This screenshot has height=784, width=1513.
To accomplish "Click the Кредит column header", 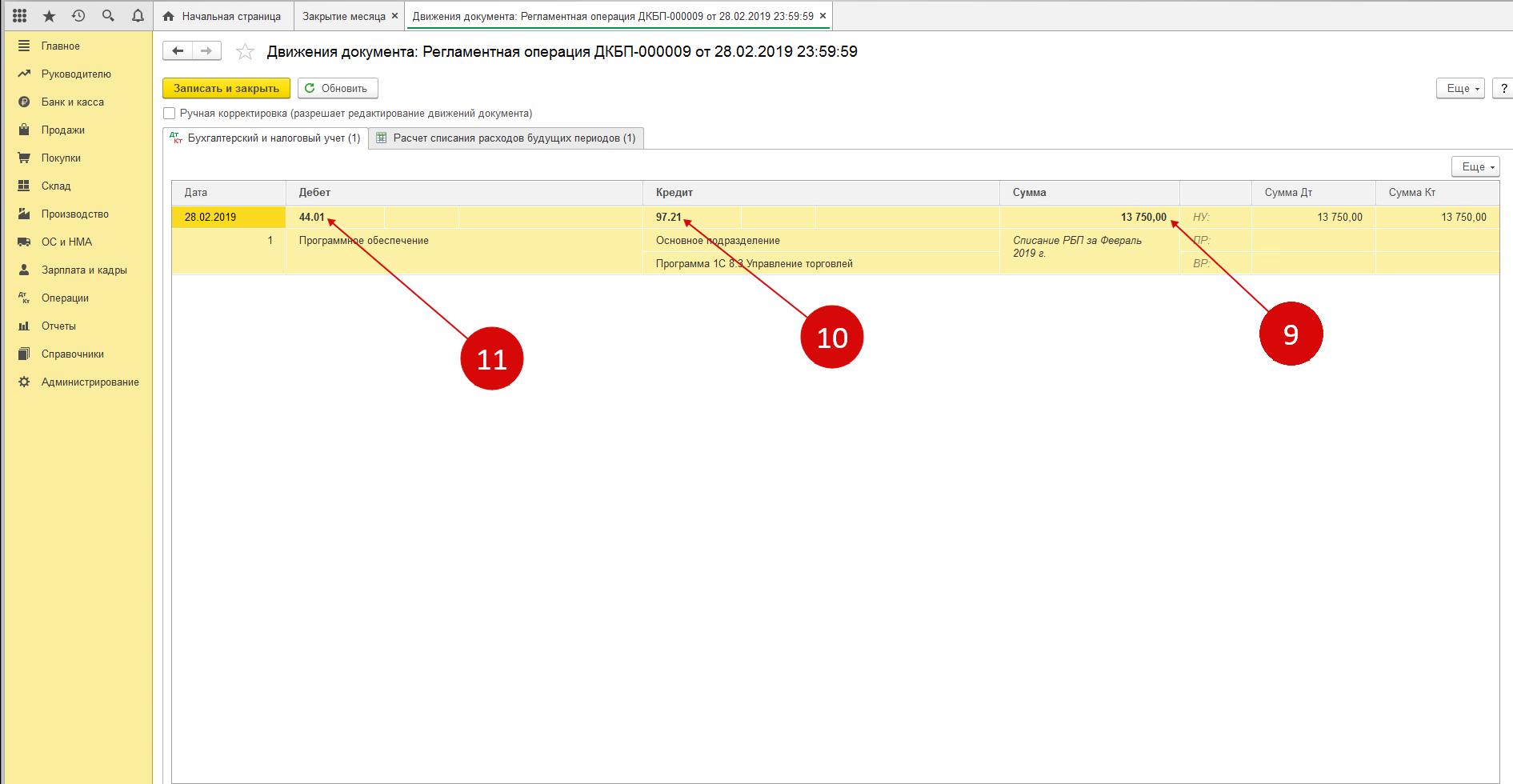I will pos(822,192).
